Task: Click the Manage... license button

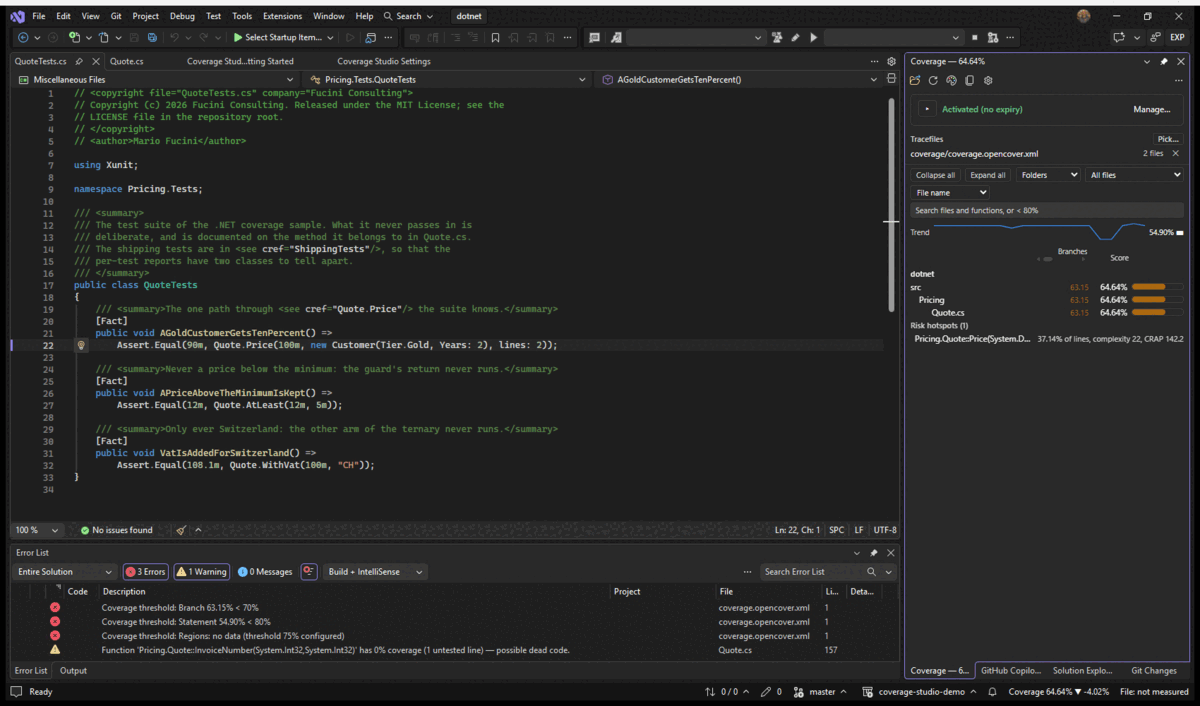Action: click(x=1152, y=109)
